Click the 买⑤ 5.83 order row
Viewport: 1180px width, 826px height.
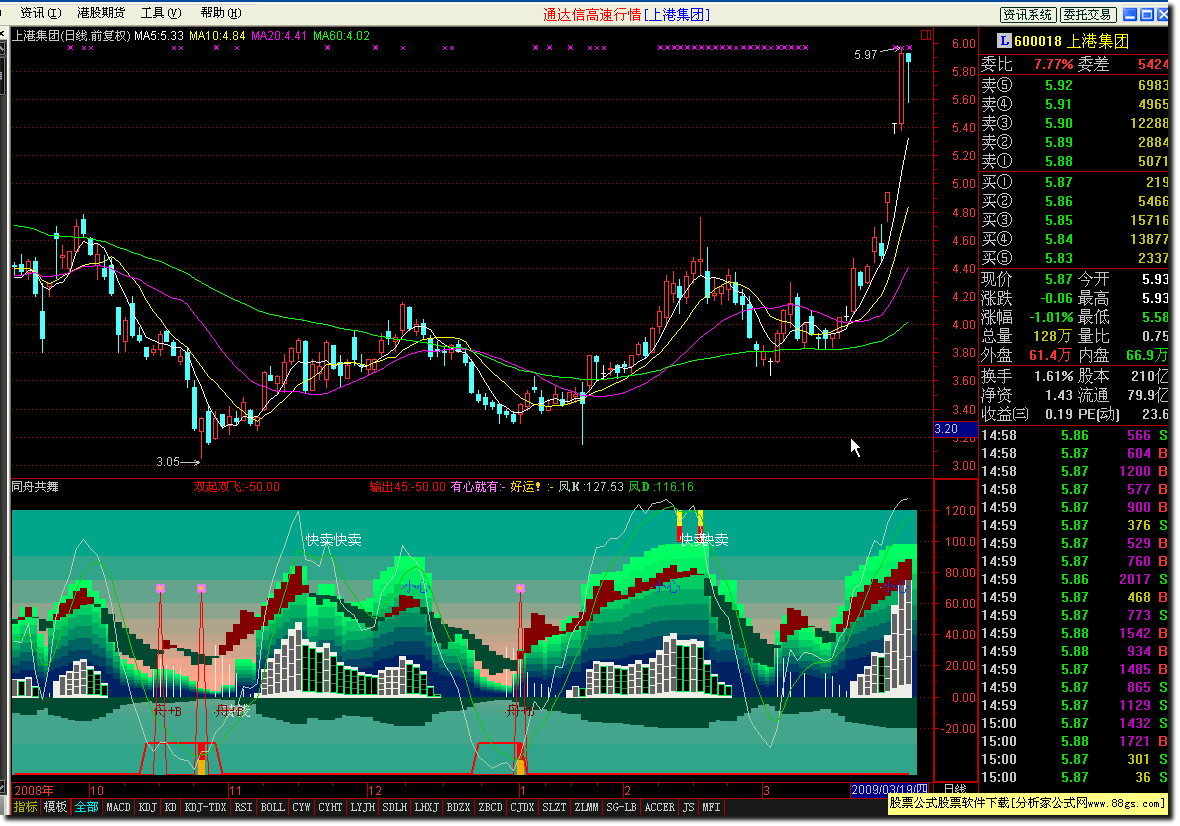point(1075,258)
